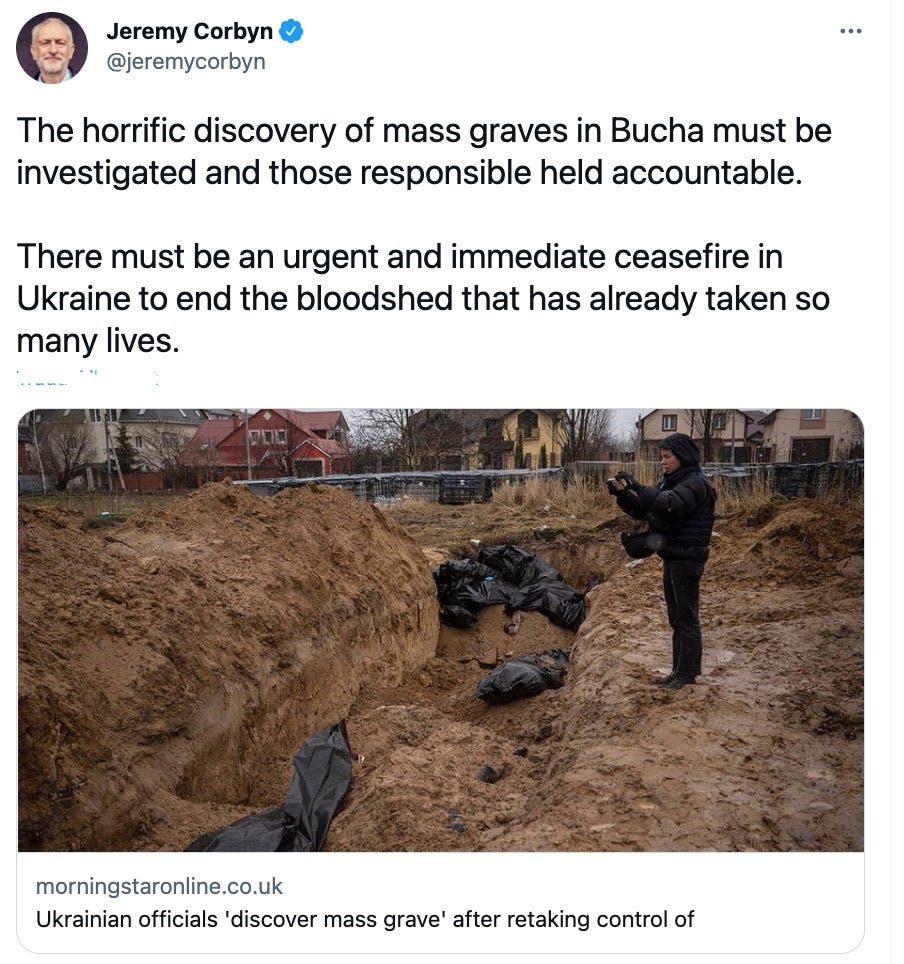
Task: Click the beige garage building in the photo
Action: coord(811,437)
